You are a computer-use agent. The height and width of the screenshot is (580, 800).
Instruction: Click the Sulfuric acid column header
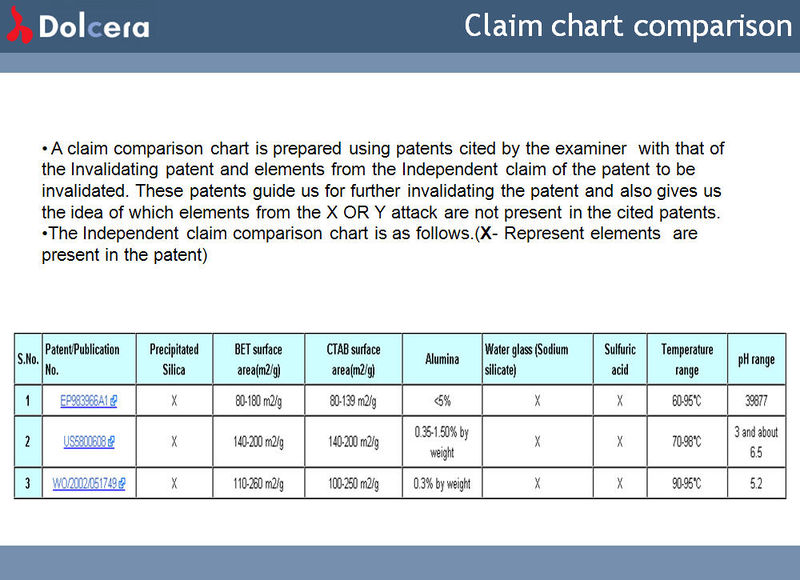pos(620,359)
